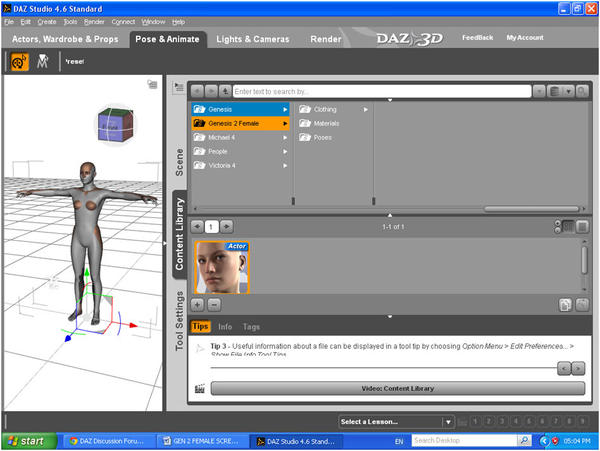Click the tip slider track
This screenshot has height=451, width=600.
pos(383,368)
